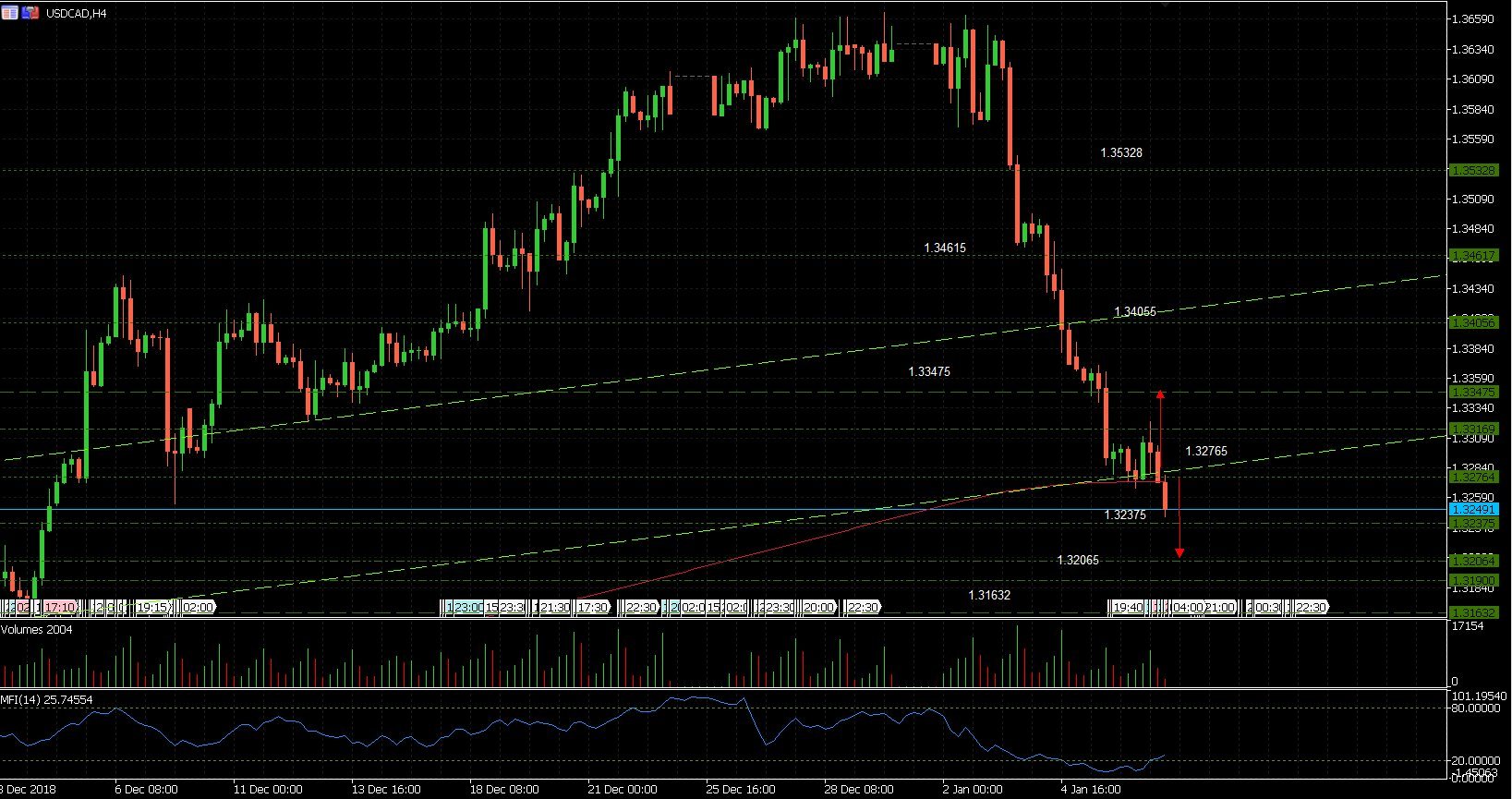Click the green 1.32064 price axis tag
This screenshot has width=1512, height=799.
1473,560
